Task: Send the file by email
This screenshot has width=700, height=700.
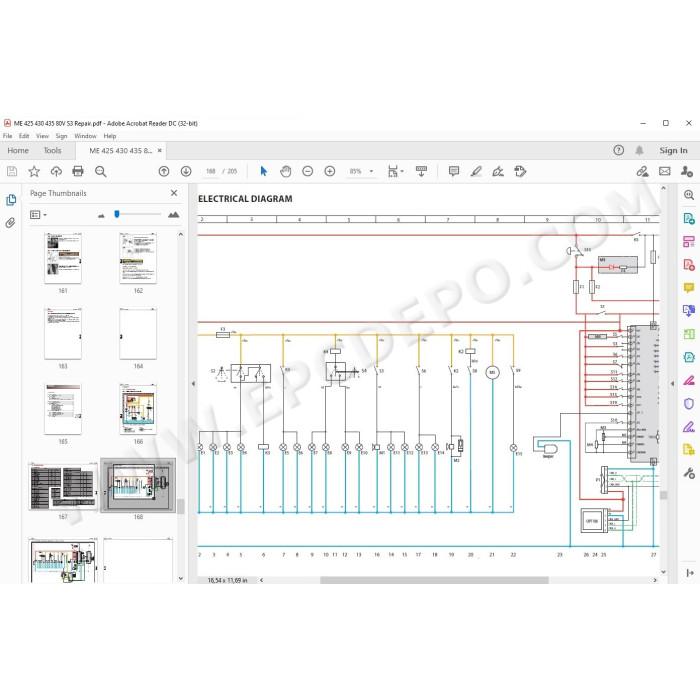Action: click(x=665, y=171)
